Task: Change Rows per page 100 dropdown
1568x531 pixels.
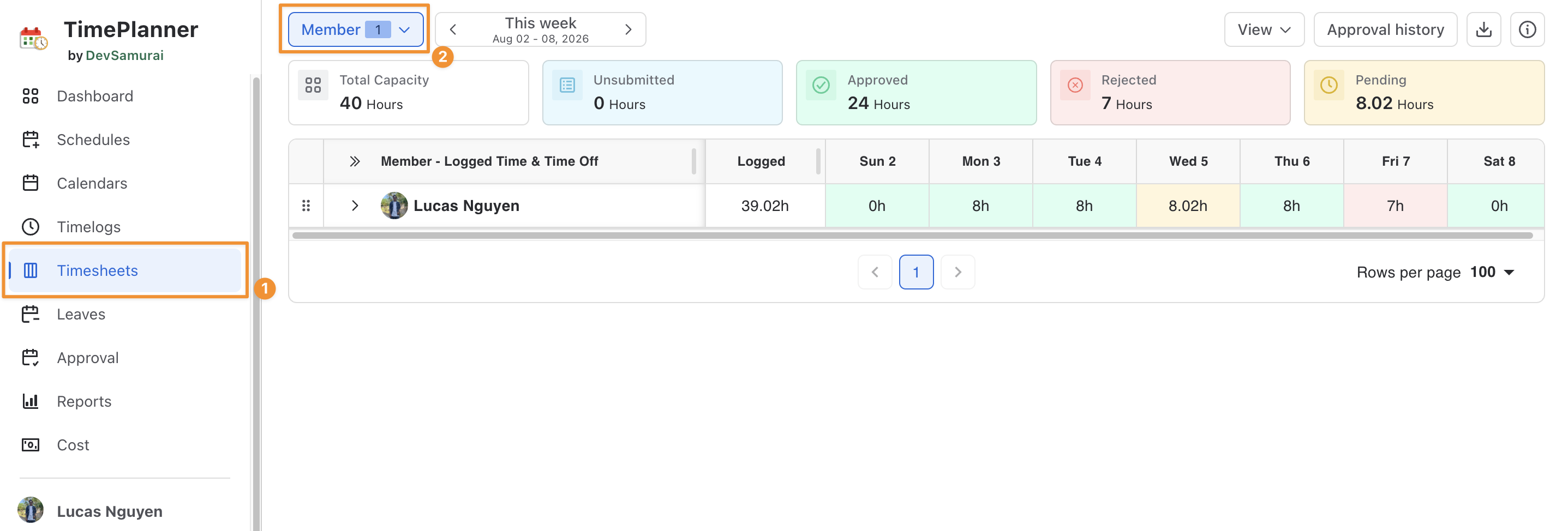Action: 1492,272
